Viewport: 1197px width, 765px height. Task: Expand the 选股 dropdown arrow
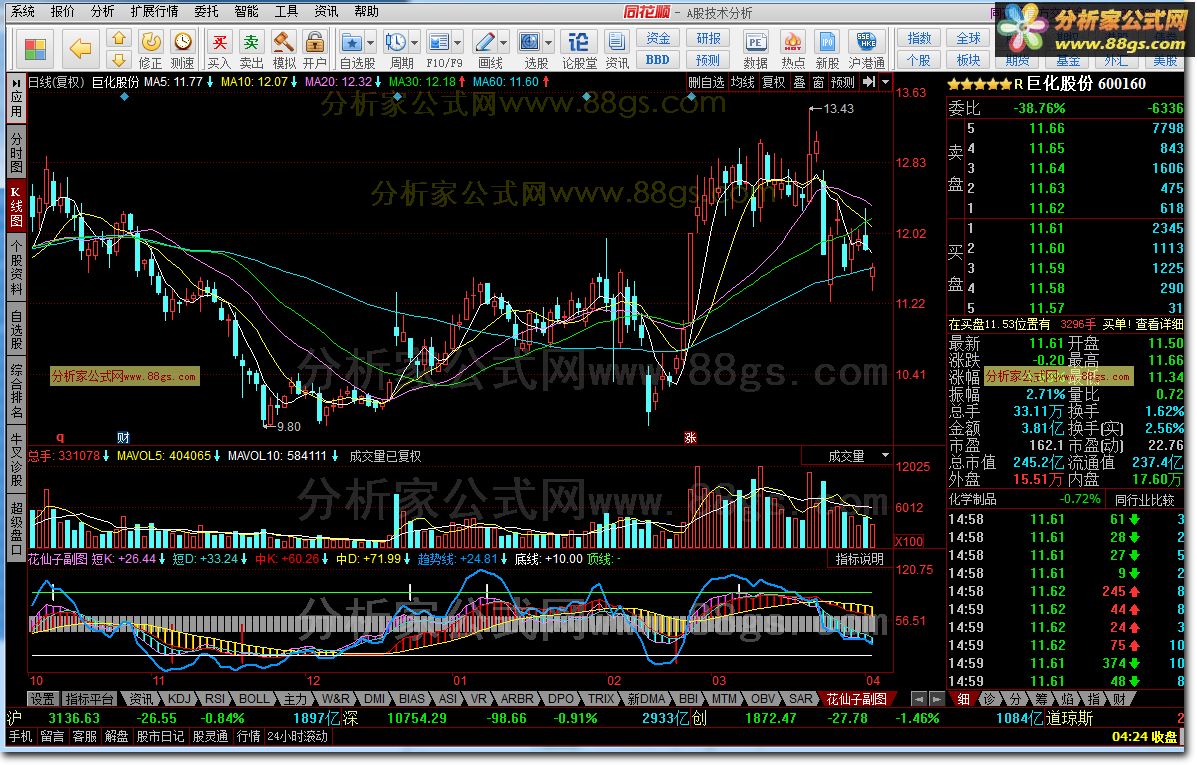[x=549, y=42]
